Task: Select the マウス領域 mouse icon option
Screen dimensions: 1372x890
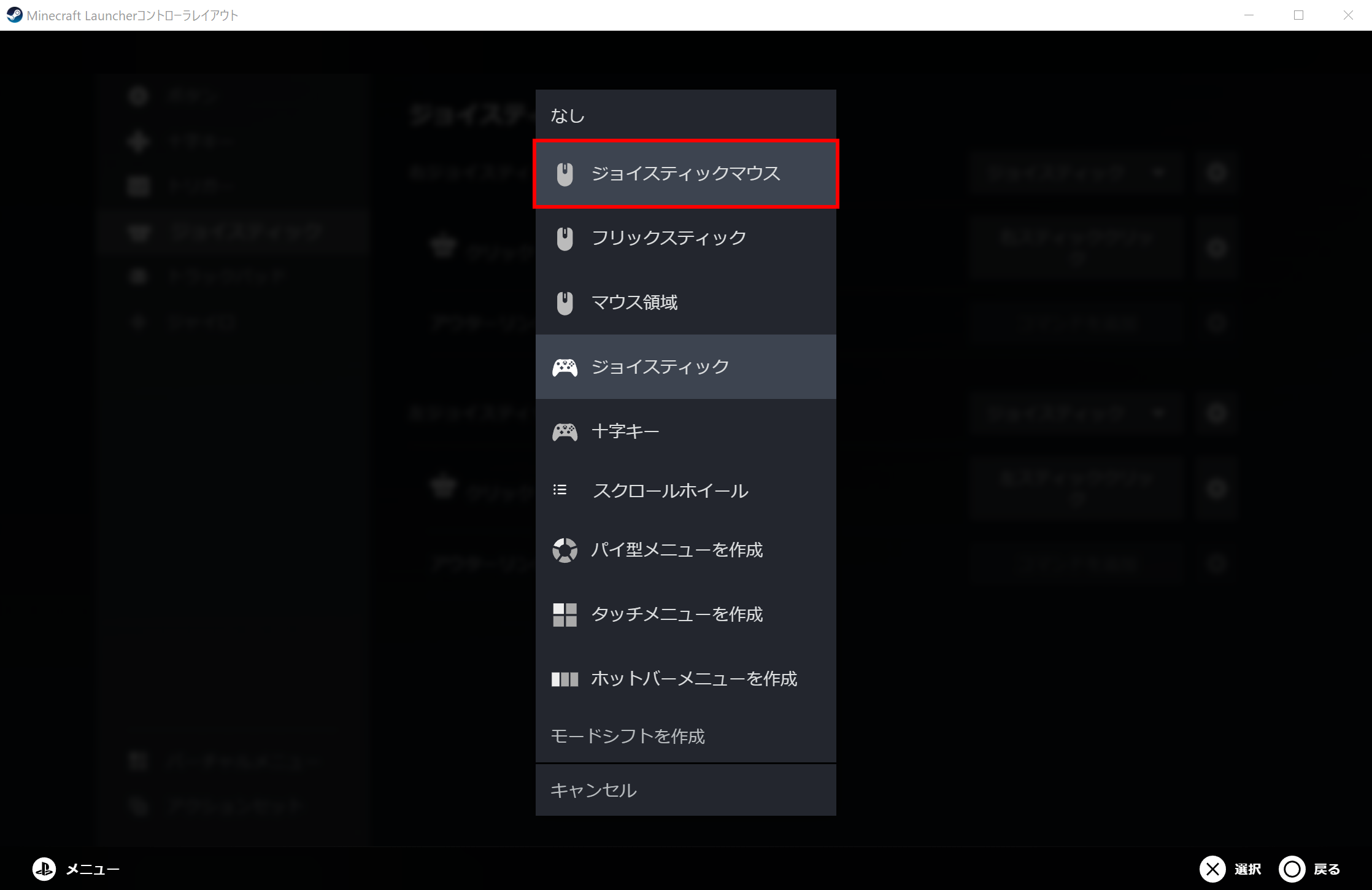Action: (685, 303)
